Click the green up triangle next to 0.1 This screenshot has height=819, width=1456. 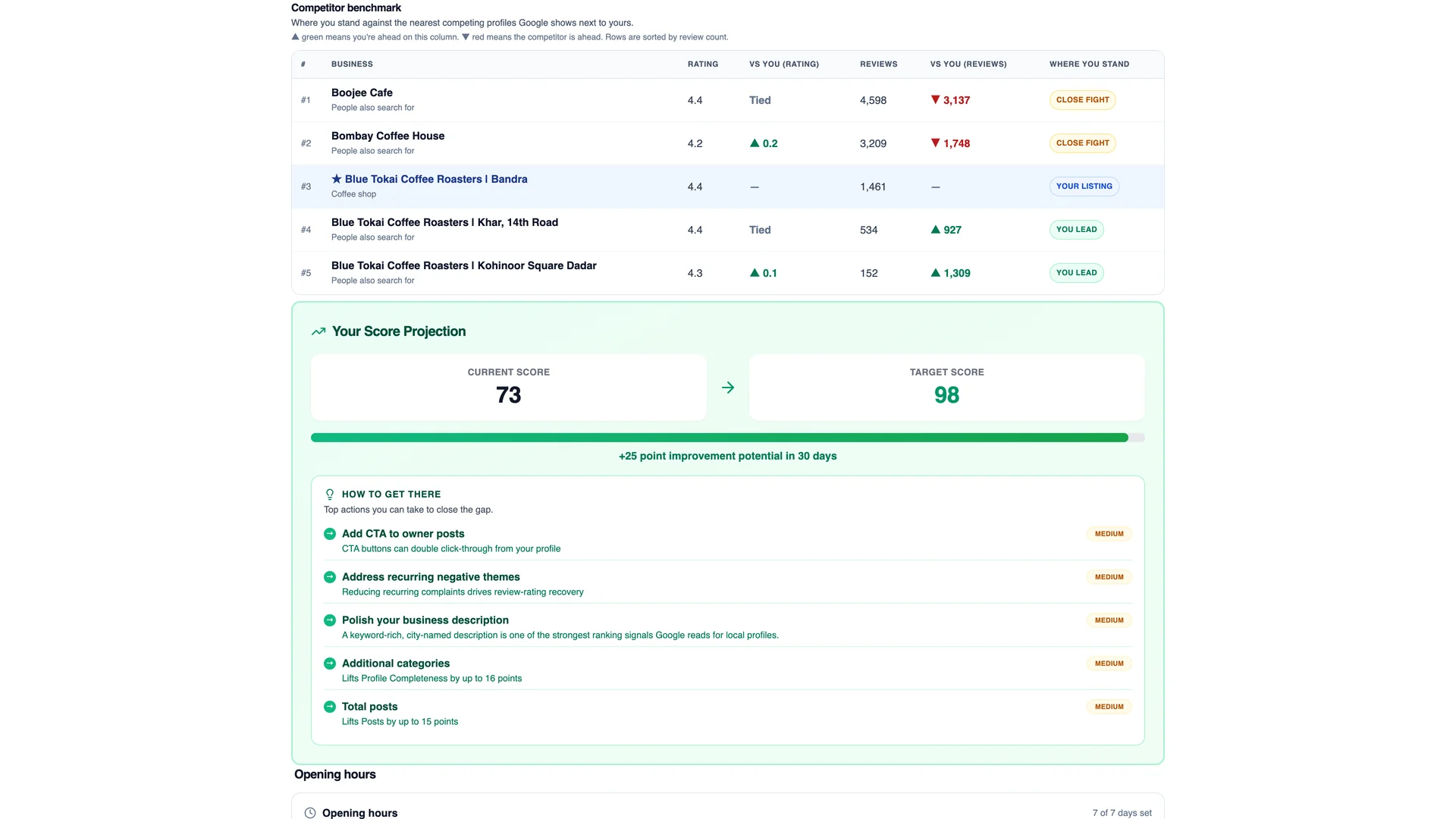point(755,272)
